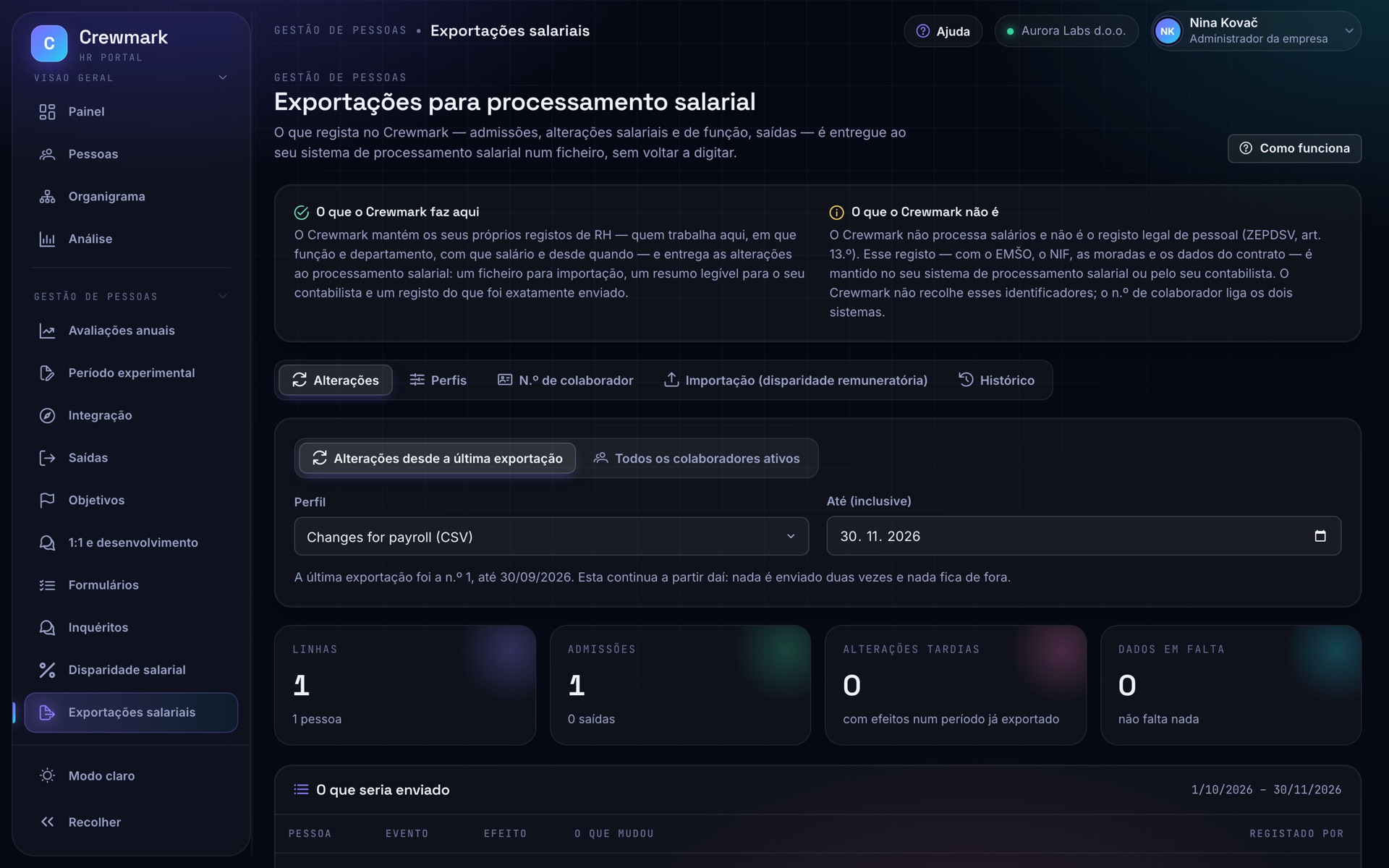Viewport: 1389px width, 868px height.
Task: Click the Crewmark logo icon
Action: 49,43
